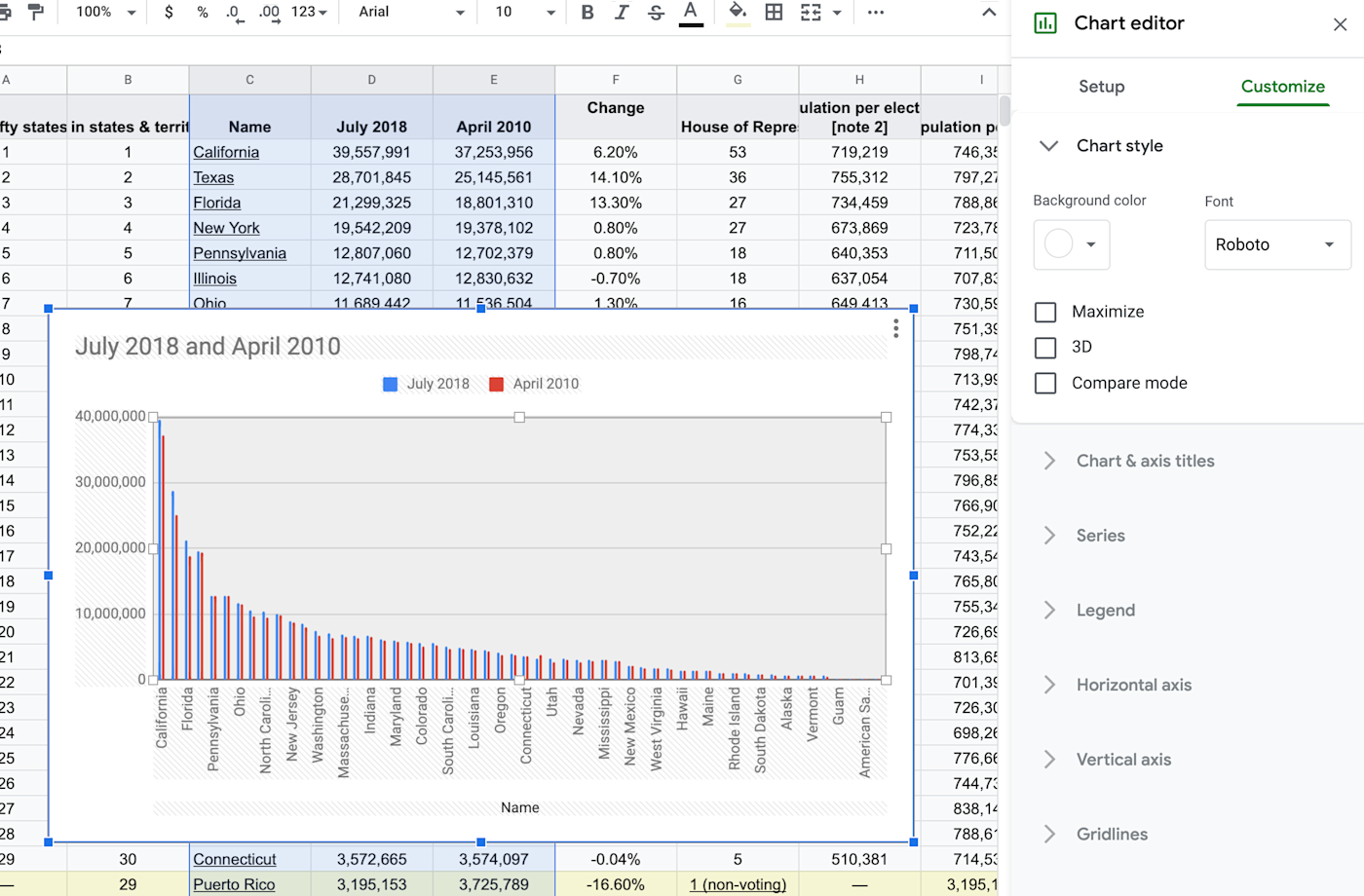1364x896 pixels.
Task: Select the Customize tab
Action: click(x=1282, y=87)
